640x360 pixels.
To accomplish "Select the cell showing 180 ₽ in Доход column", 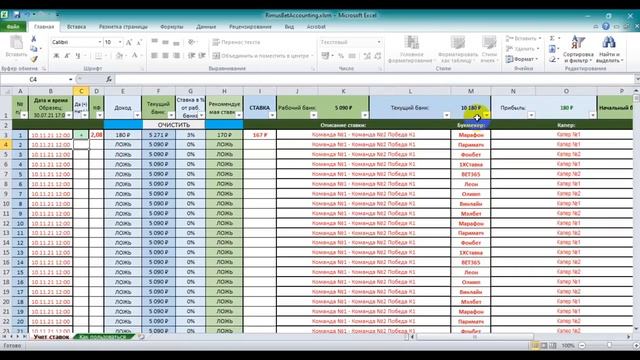I will pyautogui.click(x=122, y=135).
